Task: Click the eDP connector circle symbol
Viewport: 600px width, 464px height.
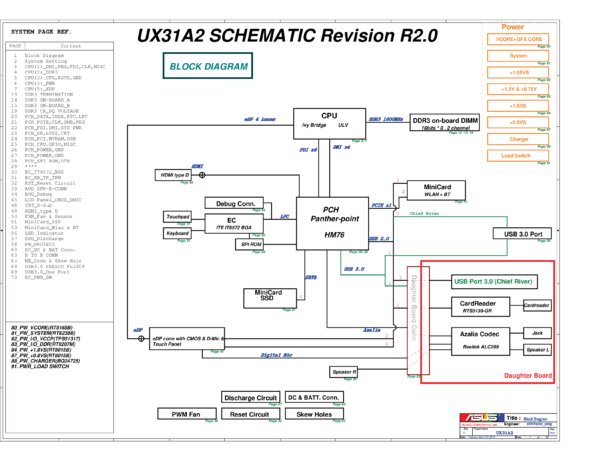Action: 141,339
